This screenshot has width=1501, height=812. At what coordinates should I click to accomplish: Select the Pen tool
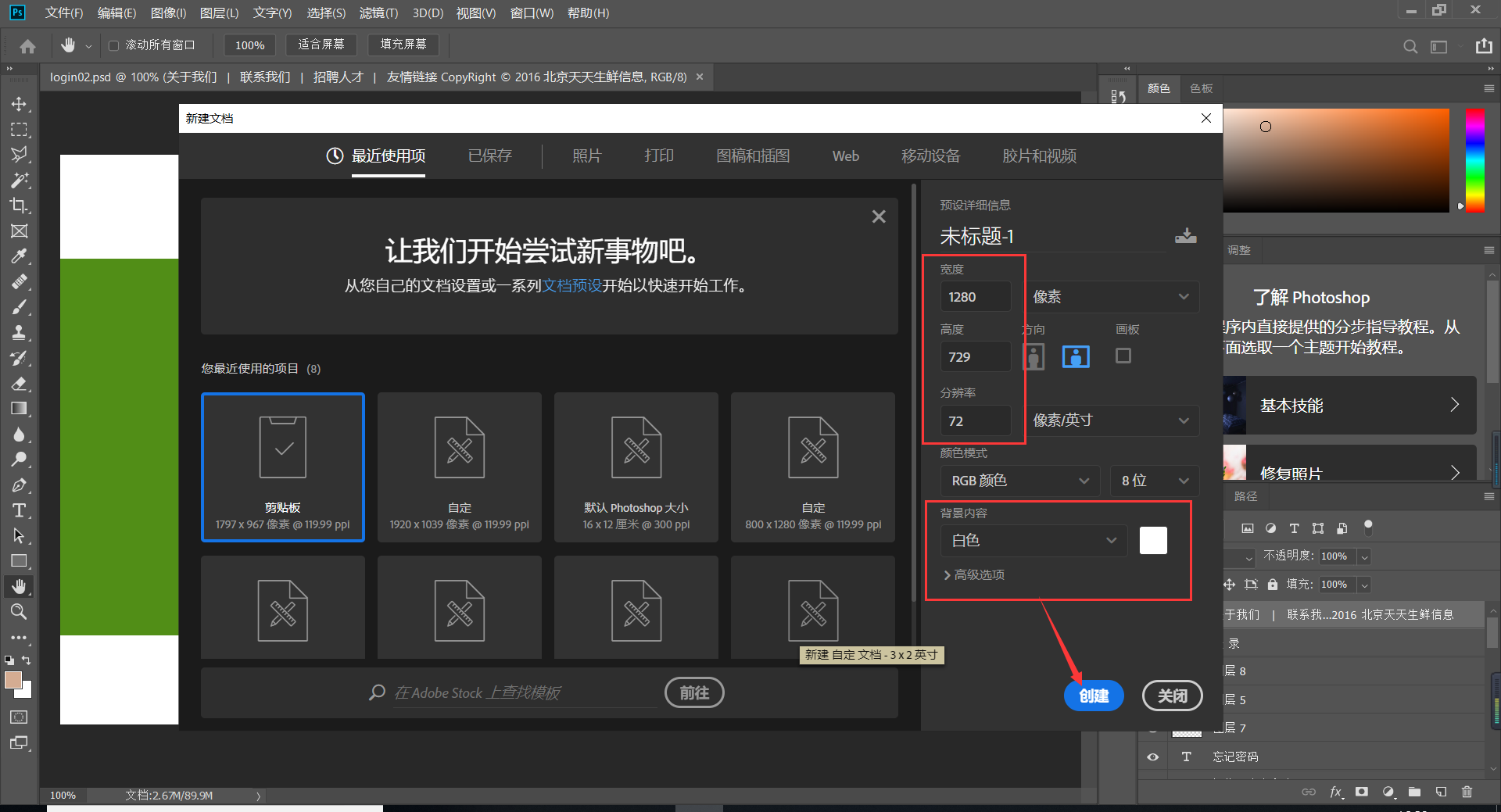19,485
